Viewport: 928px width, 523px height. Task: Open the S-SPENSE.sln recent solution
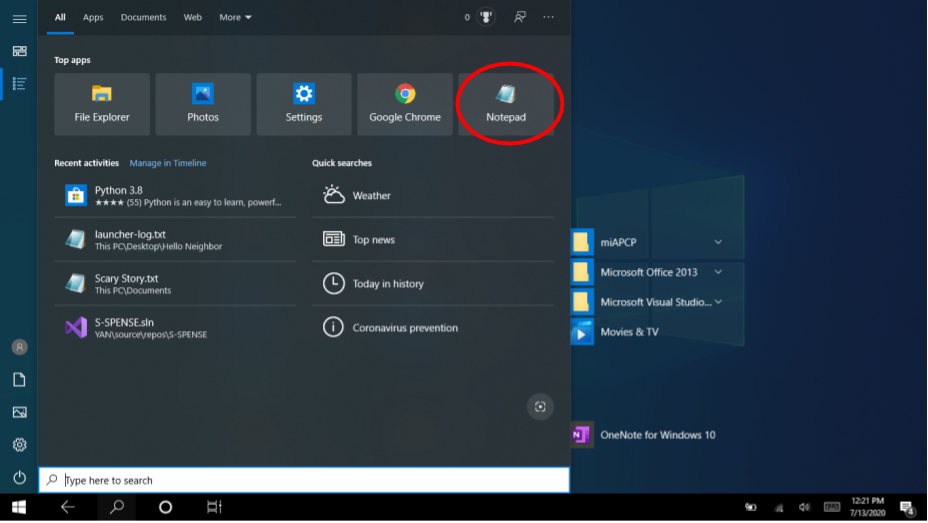(x=175, y=328)
